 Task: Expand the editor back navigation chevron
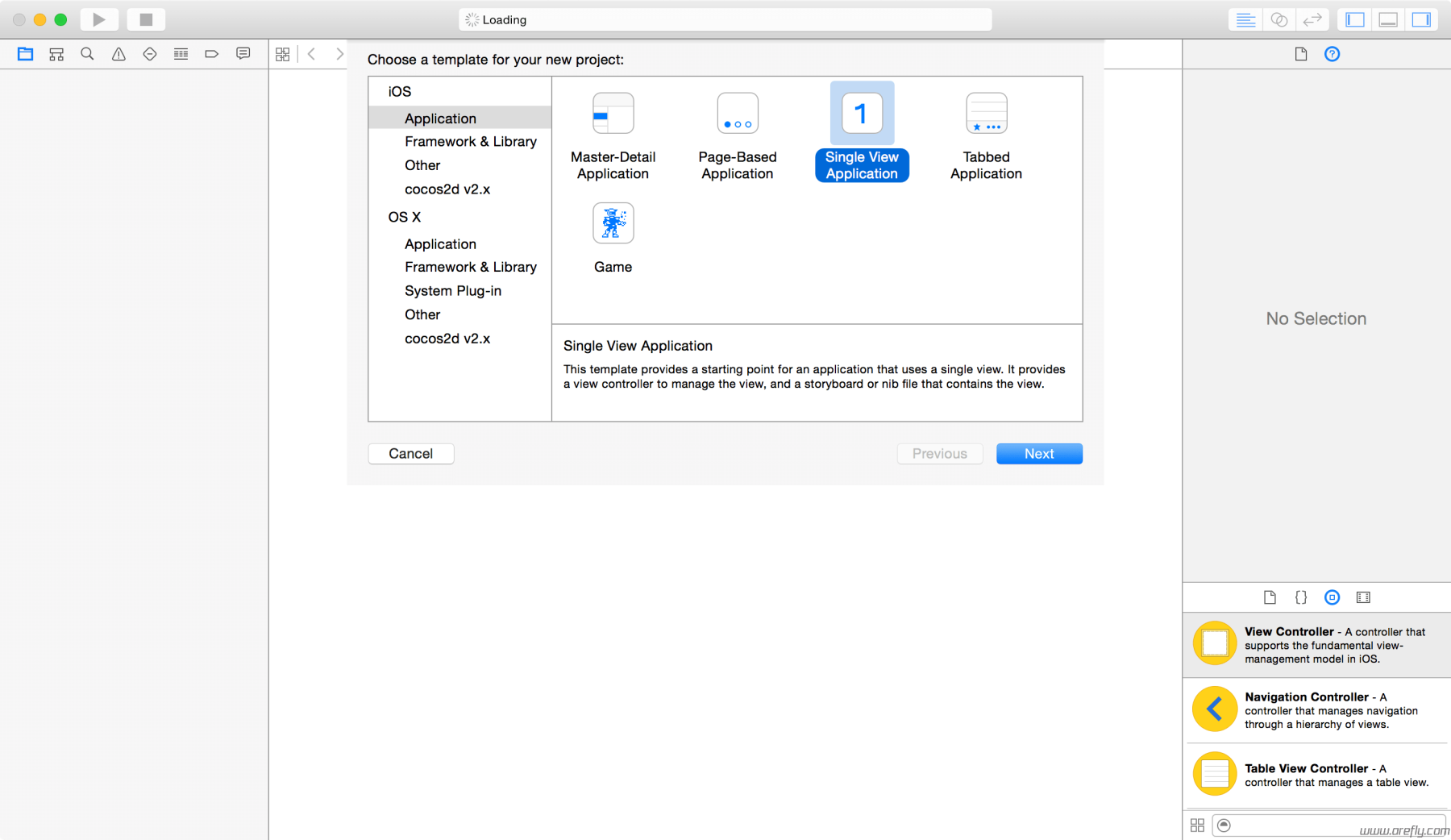312,53
